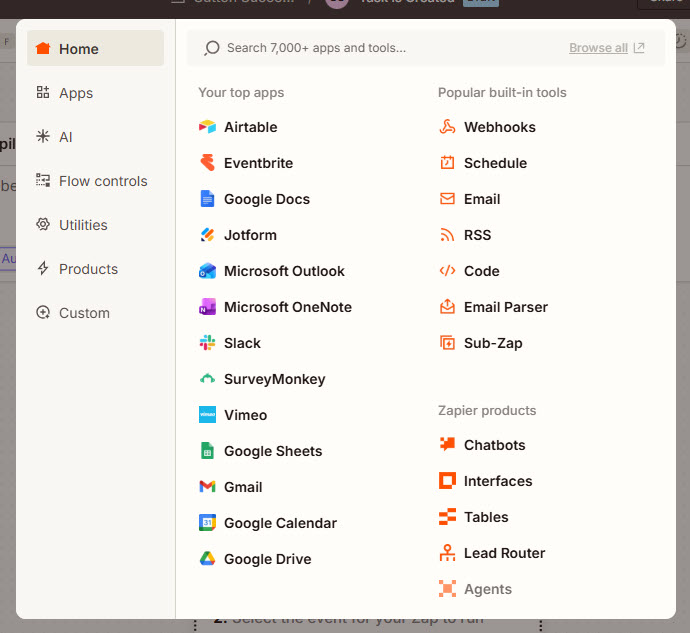Open the Products category
This screenshot has width=690, height=633.
pos(95,269)
